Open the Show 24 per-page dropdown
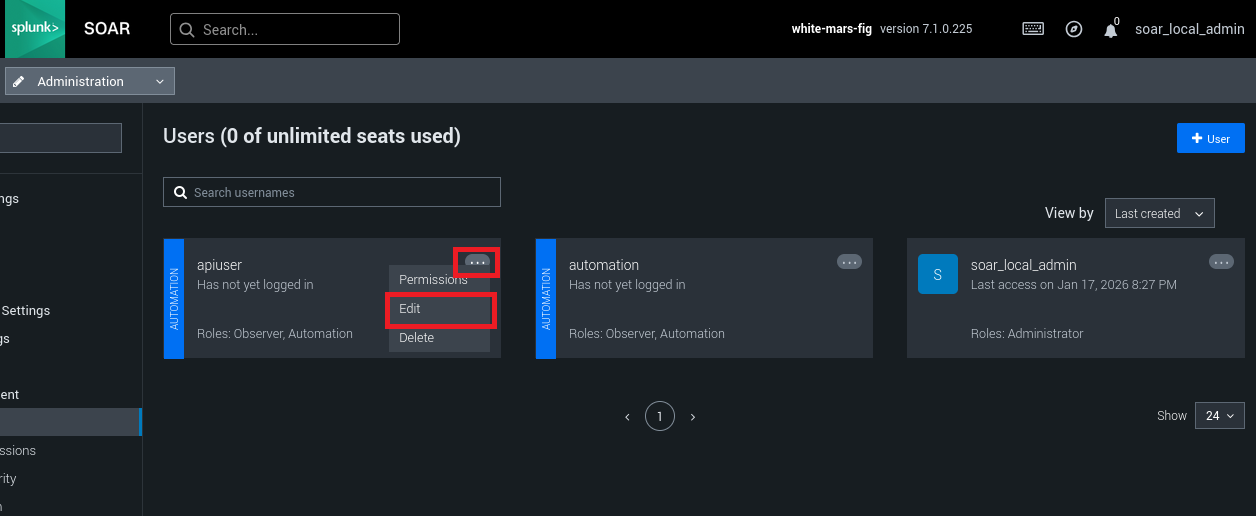 [x=1219, y=415]
